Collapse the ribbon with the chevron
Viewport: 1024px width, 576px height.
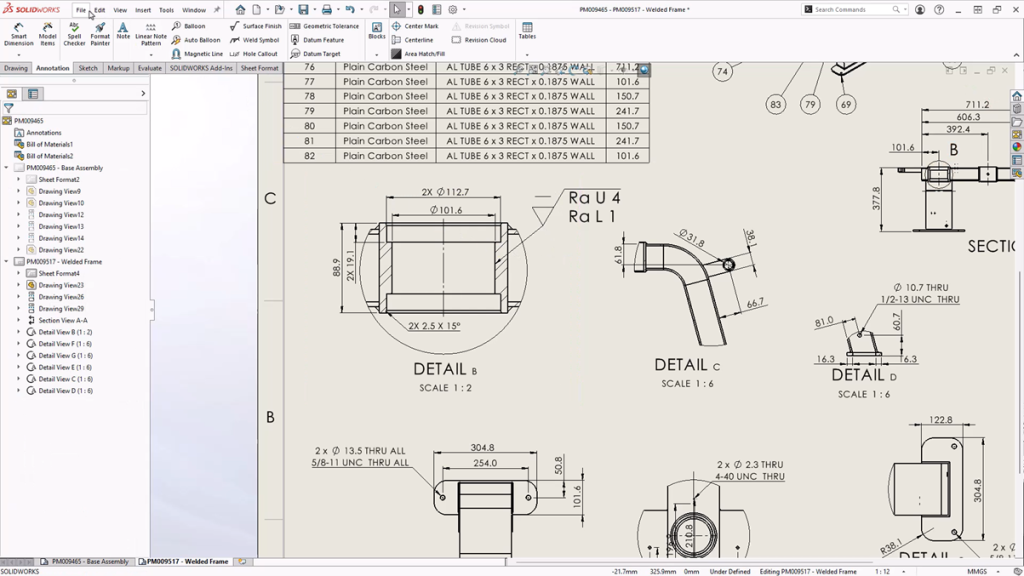(x=1016, y=55)
